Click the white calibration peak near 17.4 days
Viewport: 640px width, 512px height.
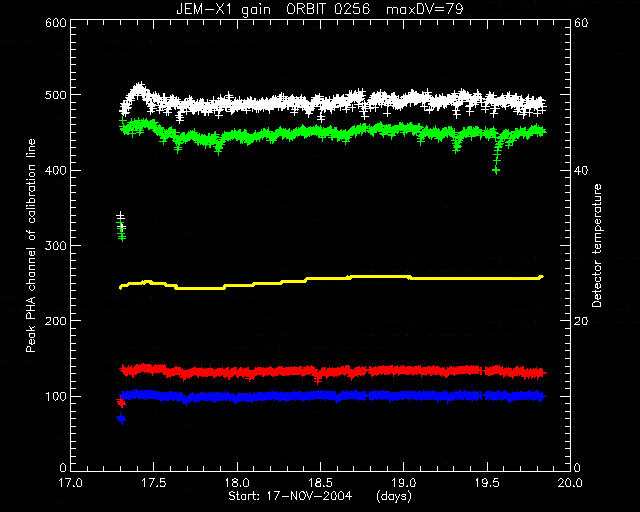click(x=139, y=89)
